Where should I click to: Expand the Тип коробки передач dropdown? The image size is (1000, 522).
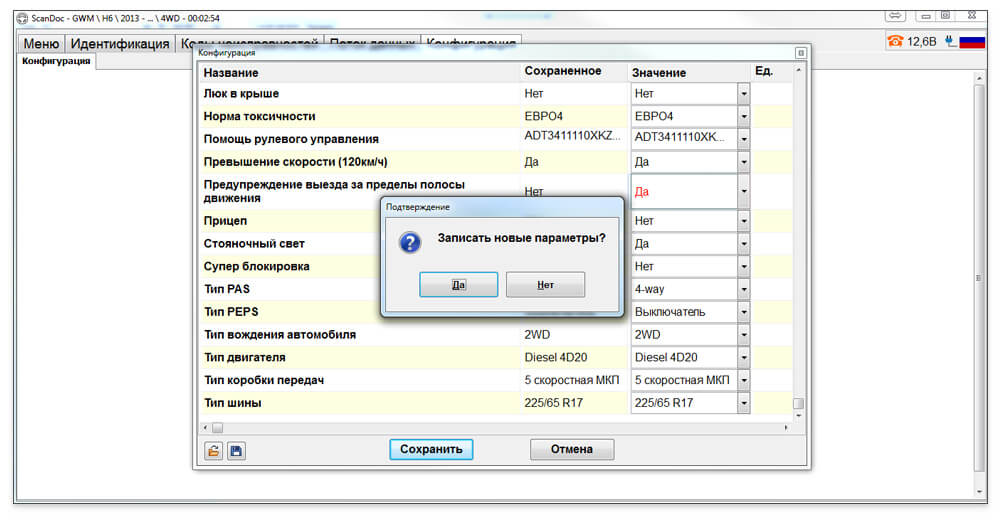[x=744, y=380]
